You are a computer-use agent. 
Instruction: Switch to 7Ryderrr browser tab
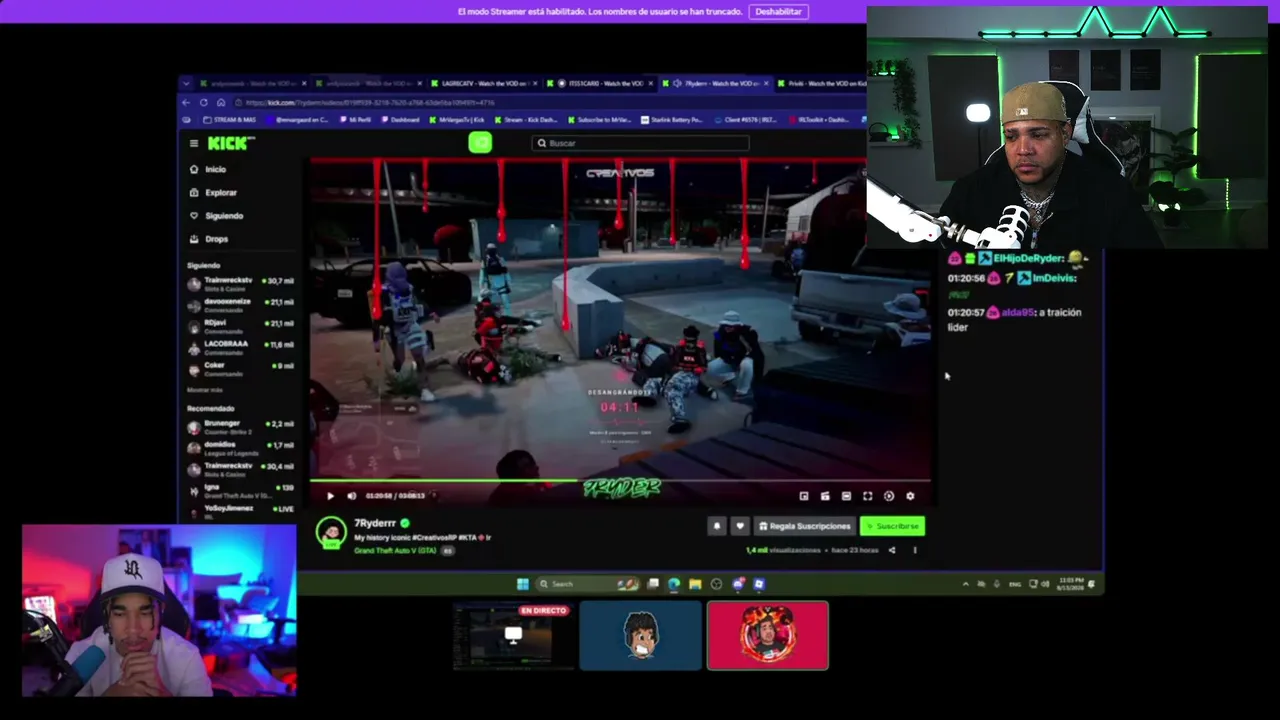[x=715, y=83]
